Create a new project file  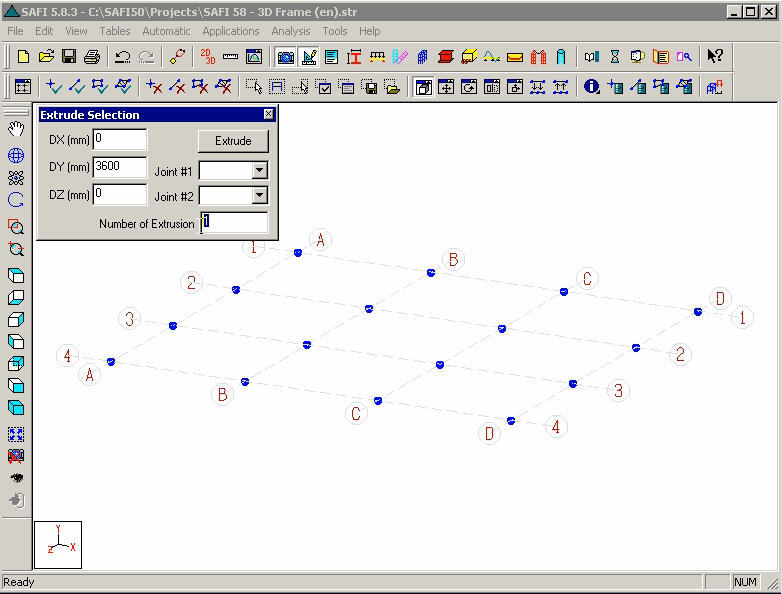[23, 56]
